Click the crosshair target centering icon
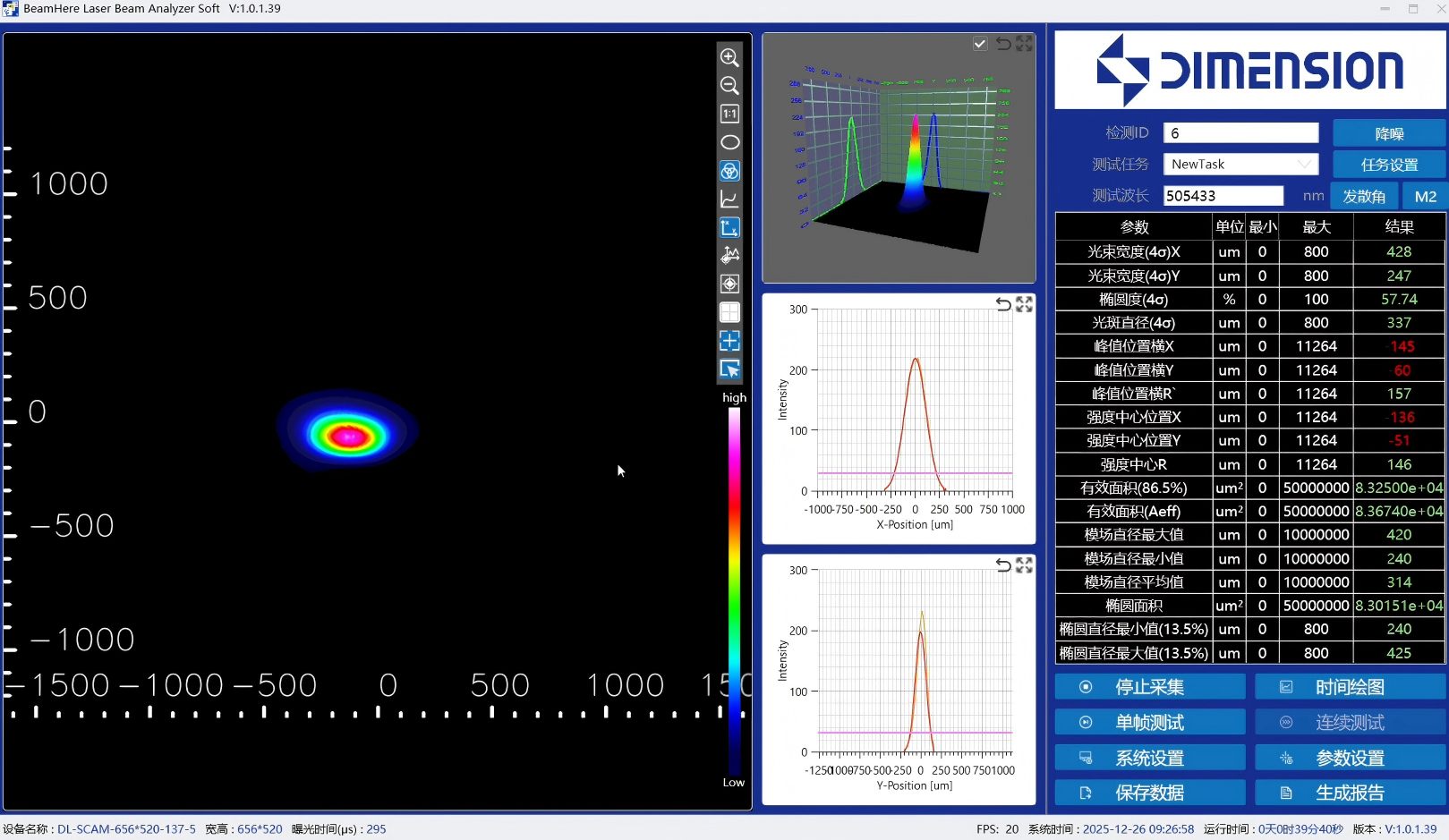 (x=729, y=284)
